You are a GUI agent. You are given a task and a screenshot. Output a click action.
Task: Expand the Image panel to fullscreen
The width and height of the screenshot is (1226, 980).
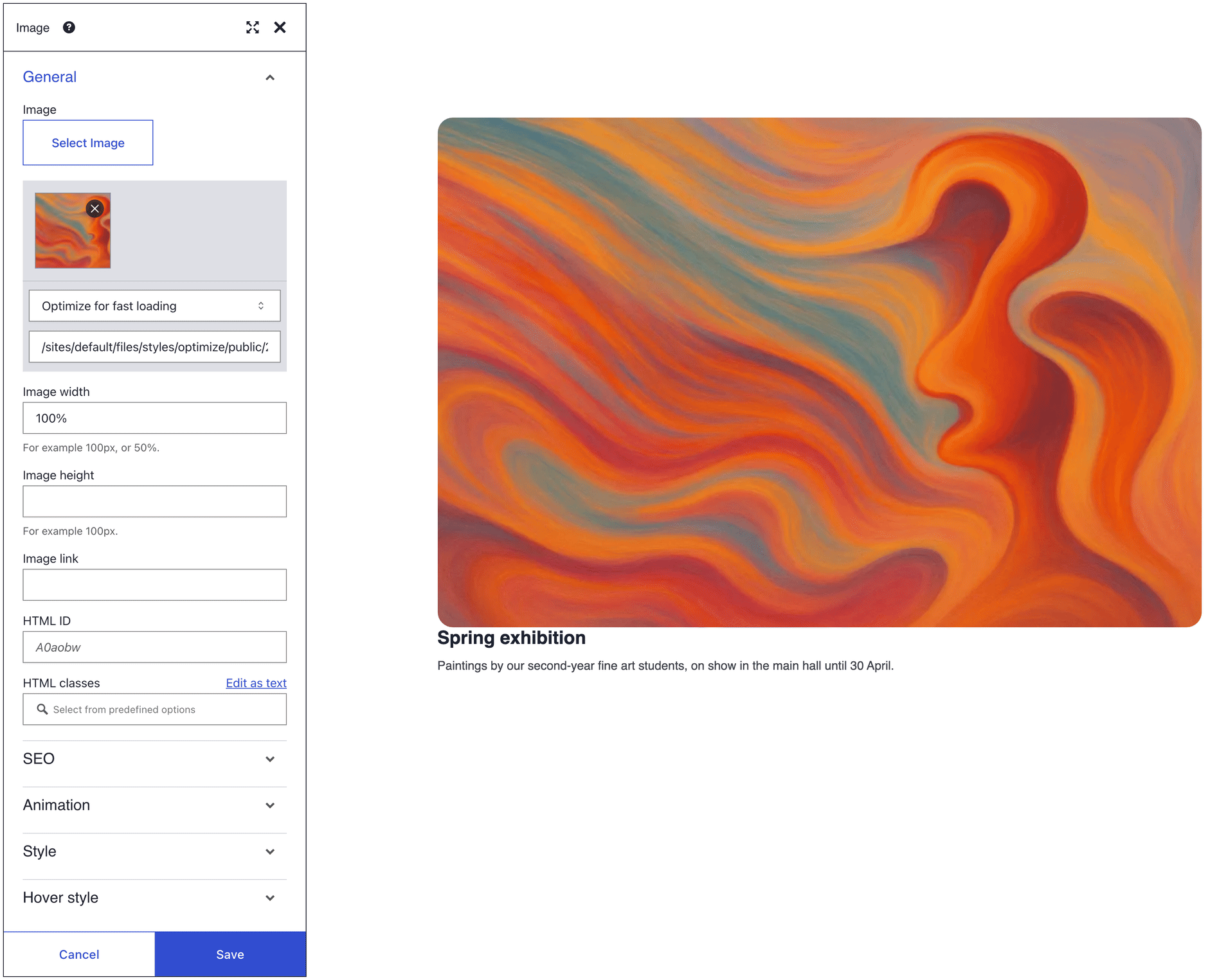point(253,27)
